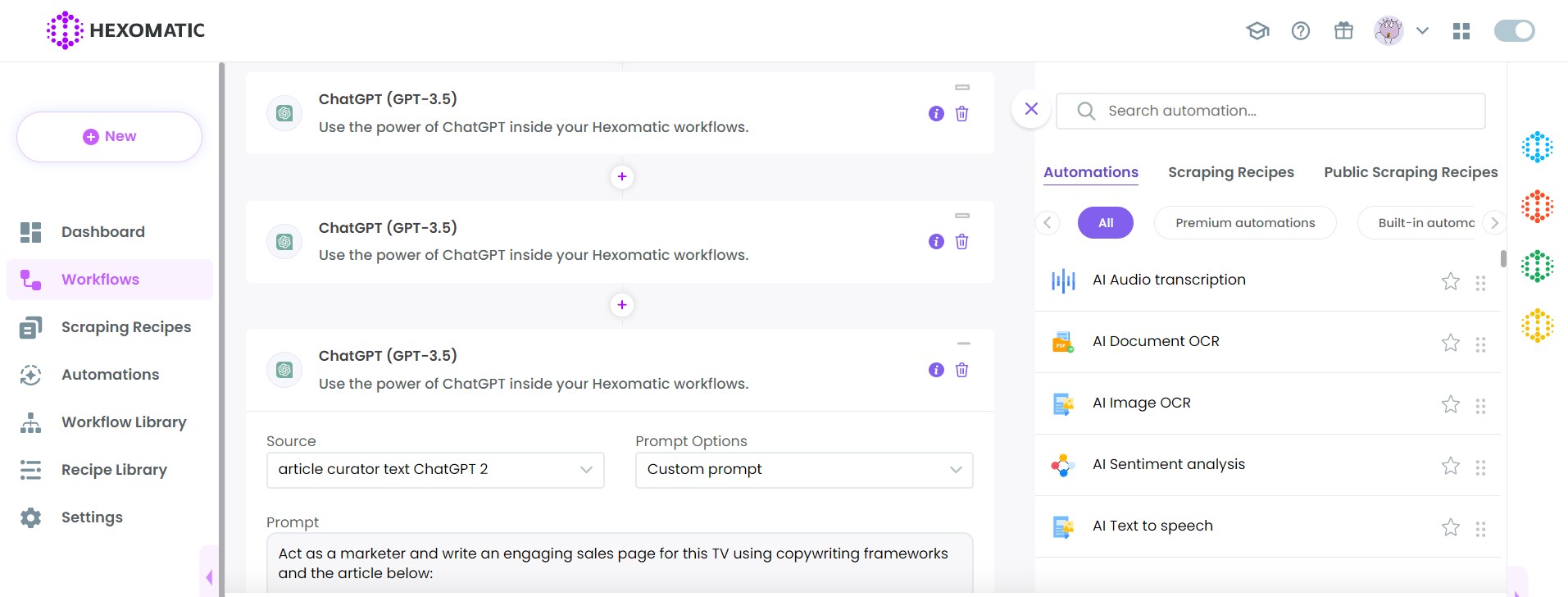Delete the second ChatGPT step

[961, 242]
